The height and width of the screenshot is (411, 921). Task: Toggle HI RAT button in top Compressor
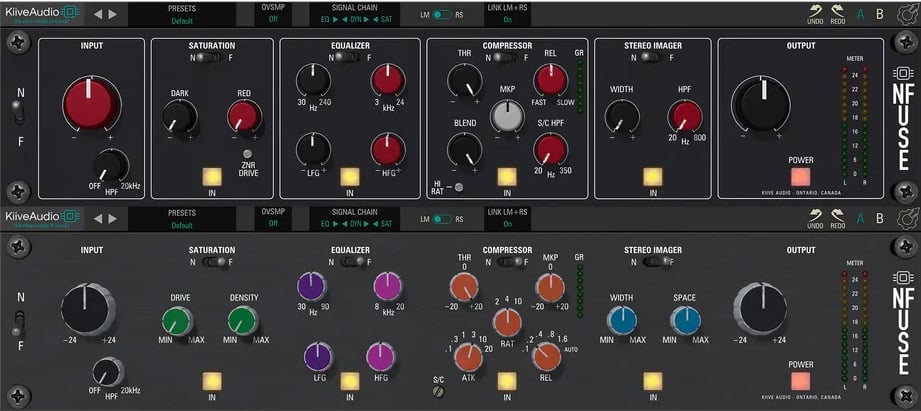(459, 187)
